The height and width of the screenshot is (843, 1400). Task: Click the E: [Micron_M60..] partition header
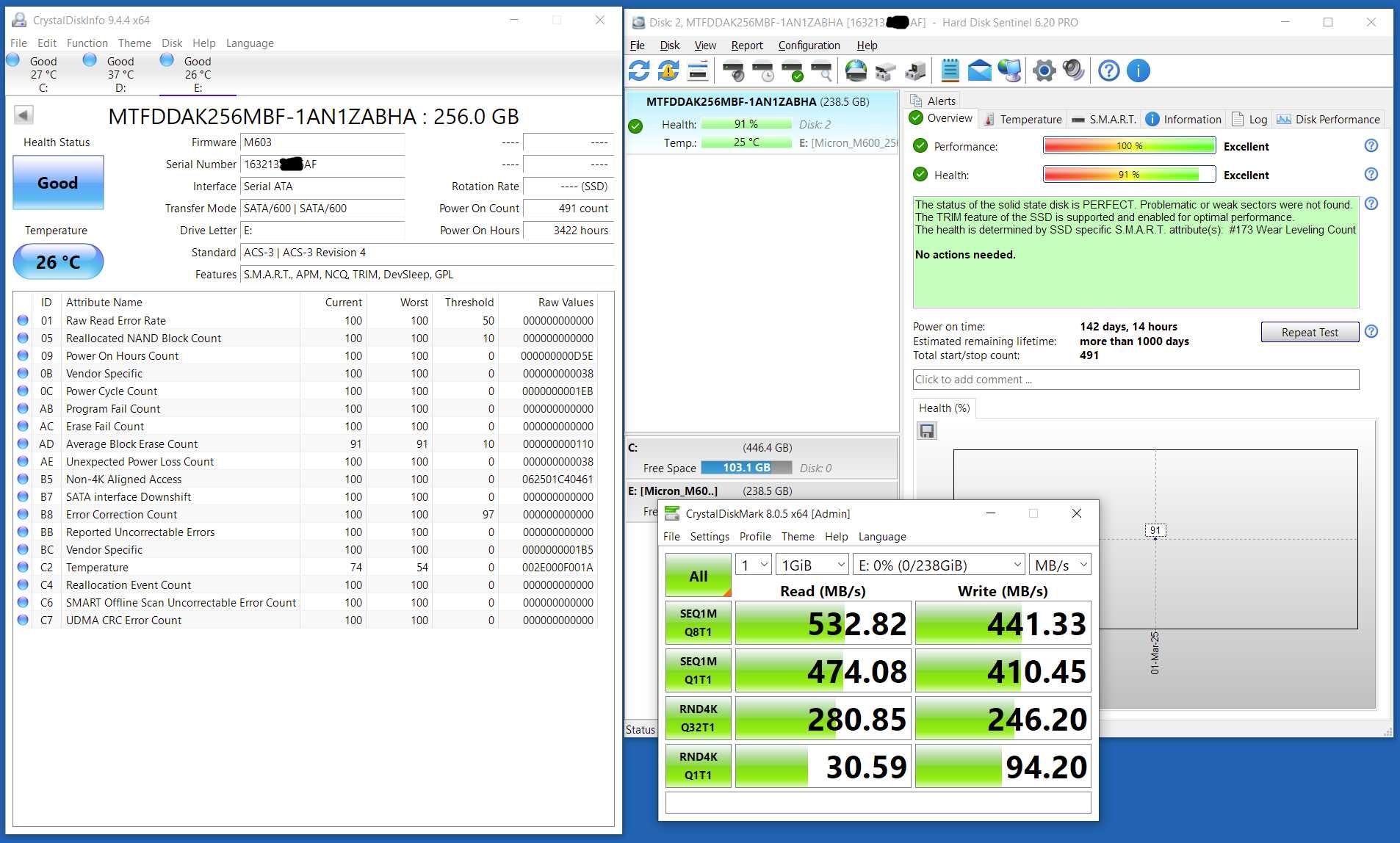click(x=761, y=491)
